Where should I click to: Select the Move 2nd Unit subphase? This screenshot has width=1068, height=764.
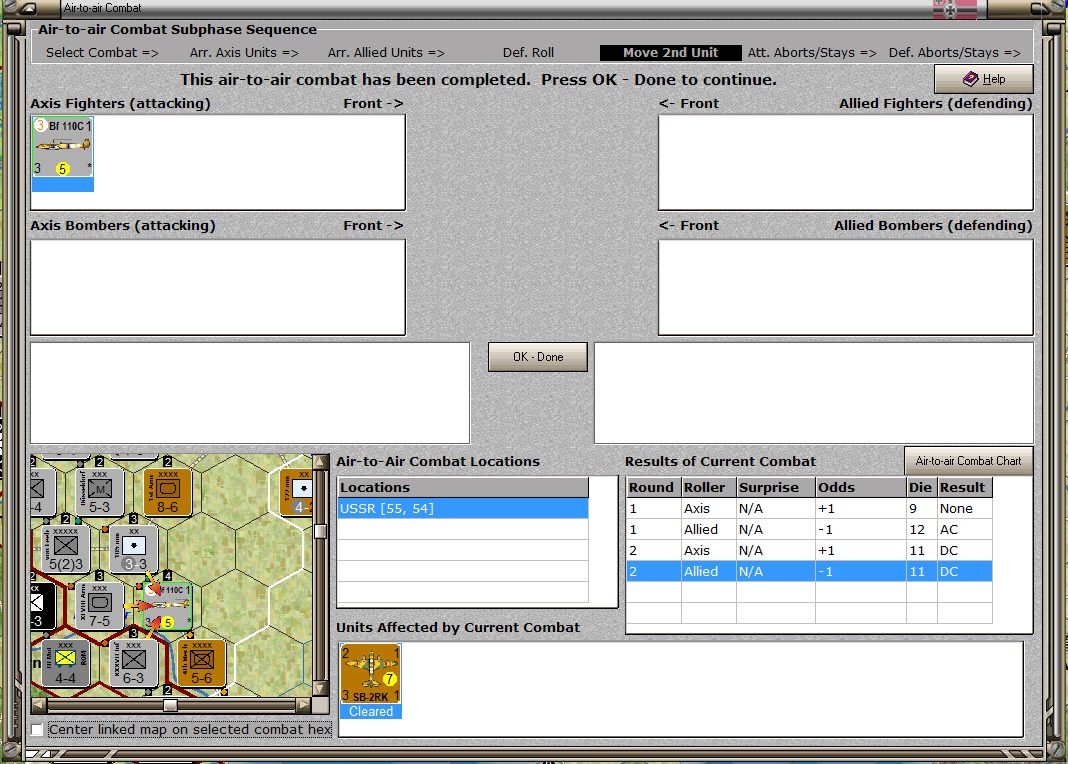(x=670, y=52)
